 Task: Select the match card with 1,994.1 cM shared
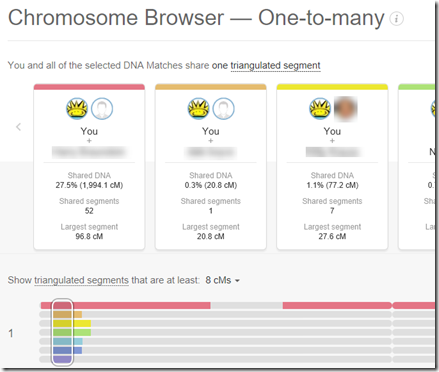tap(89, 167)
